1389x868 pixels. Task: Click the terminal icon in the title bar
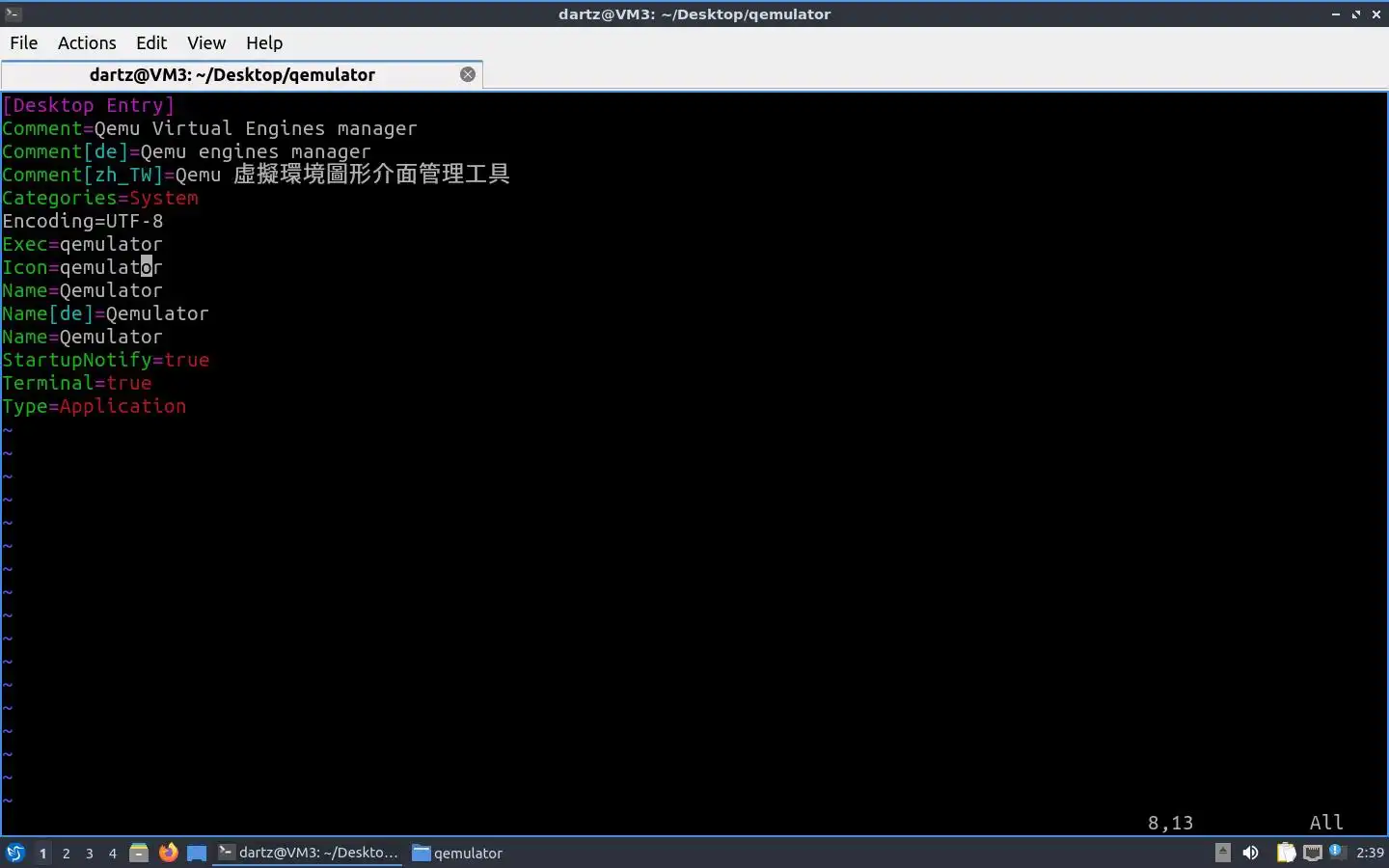tap(13, 14)
